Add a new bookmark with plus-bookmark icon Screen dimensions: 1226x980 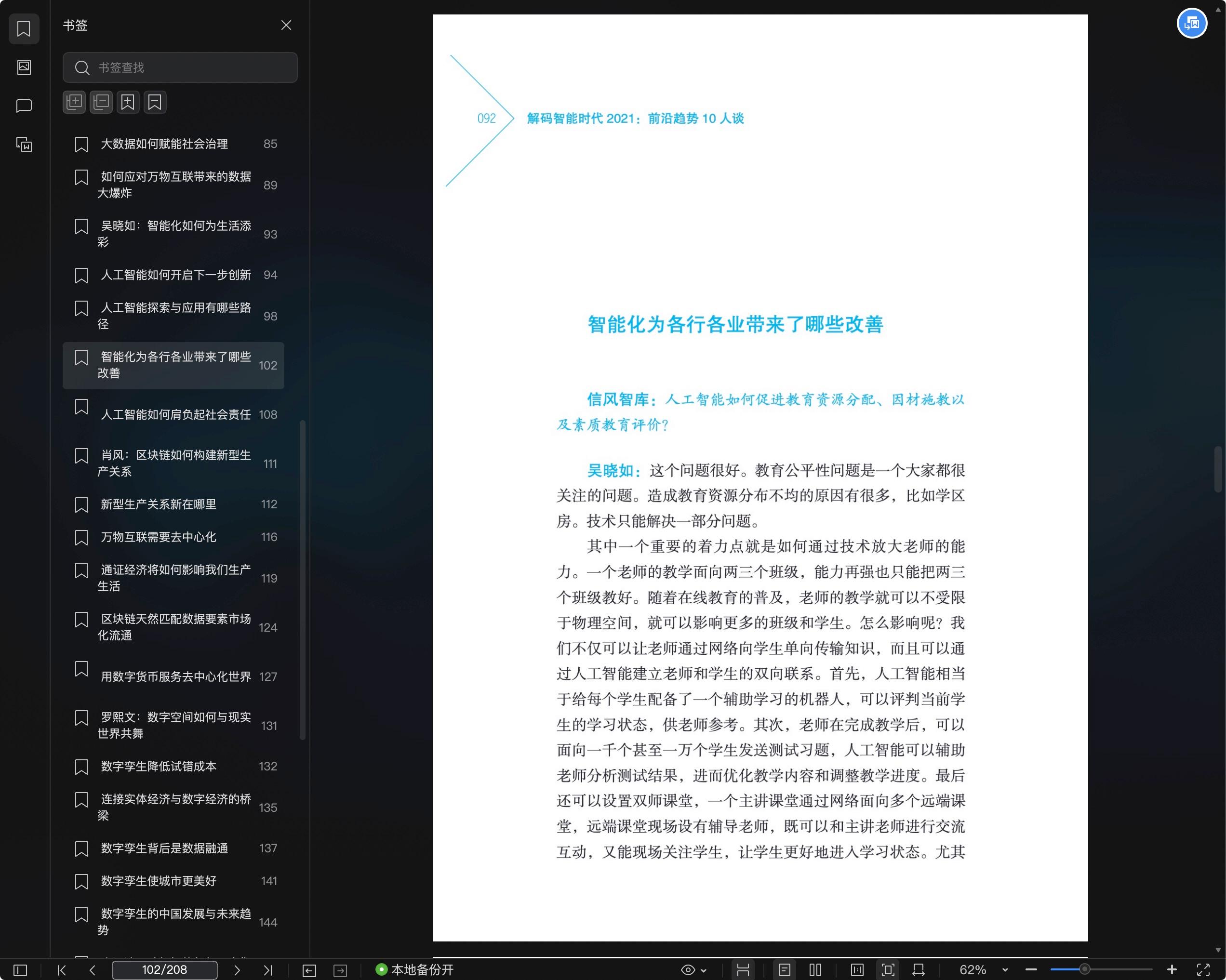(x=128, y=102)
